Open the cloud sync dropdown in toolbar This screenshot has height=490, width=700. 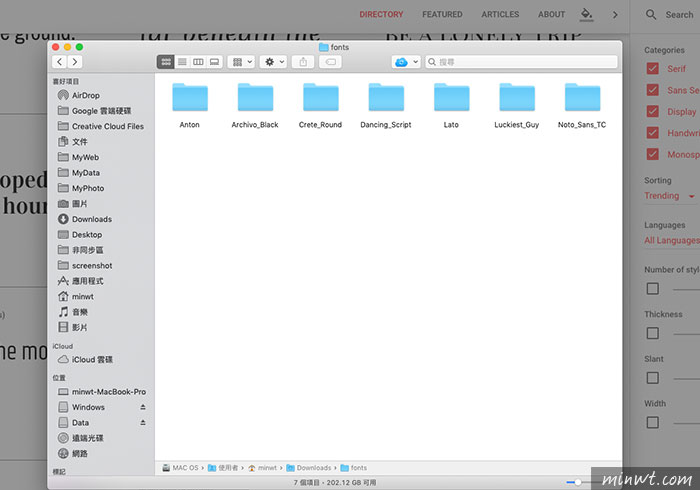point(406,62)
